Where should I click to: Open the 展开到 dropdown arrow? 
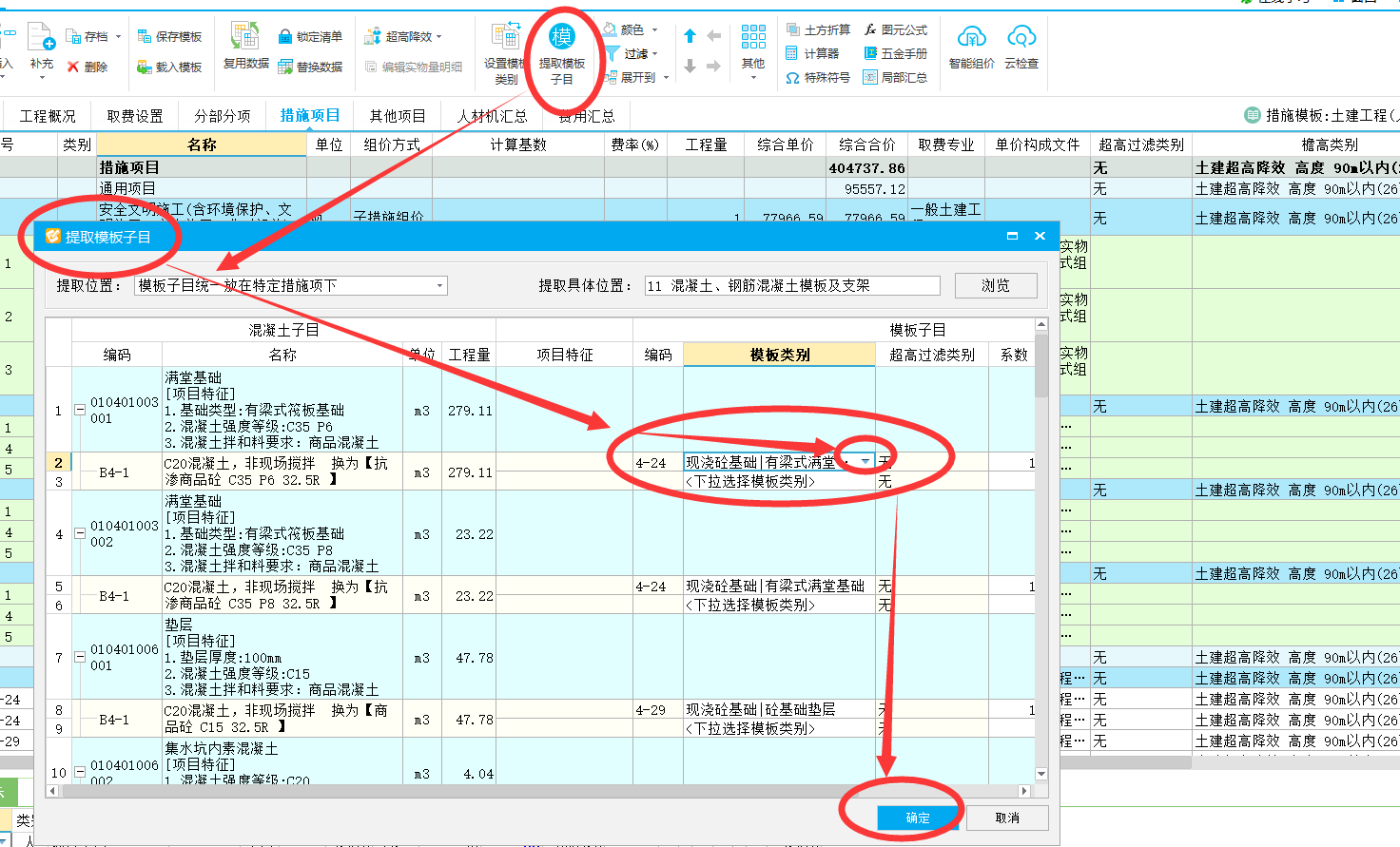[666, 78]
